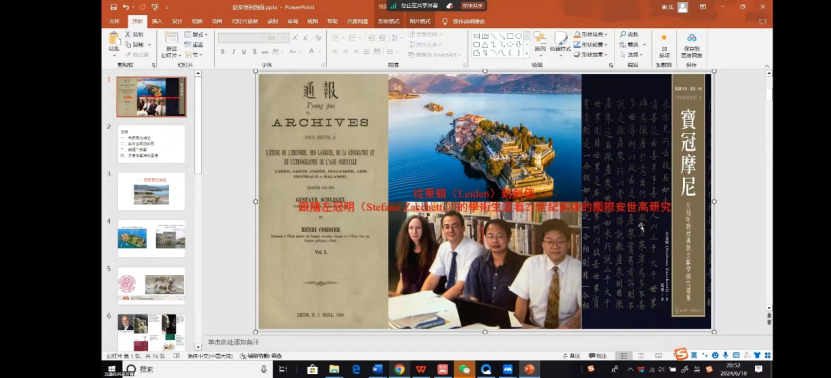Open the Insert ribbon tab

click(157, 22)
